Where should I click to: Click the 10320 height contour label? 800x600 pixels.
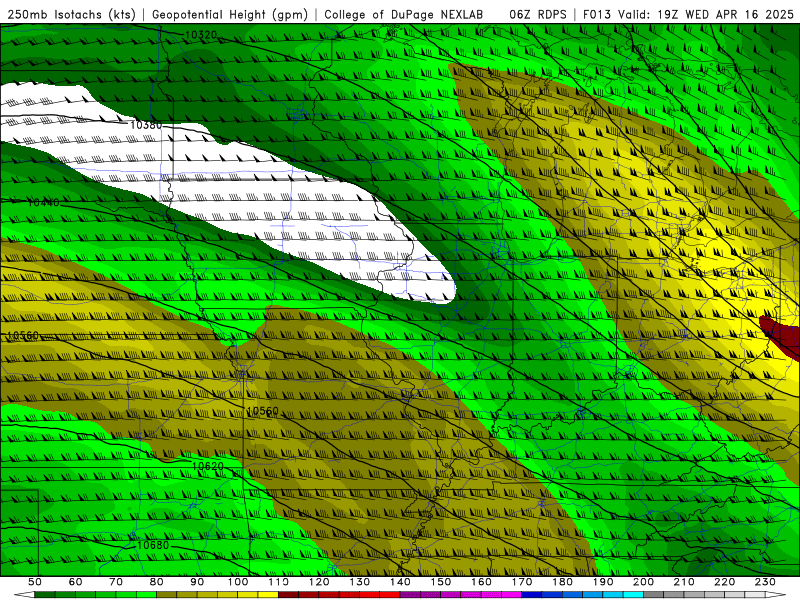[201, 35]
